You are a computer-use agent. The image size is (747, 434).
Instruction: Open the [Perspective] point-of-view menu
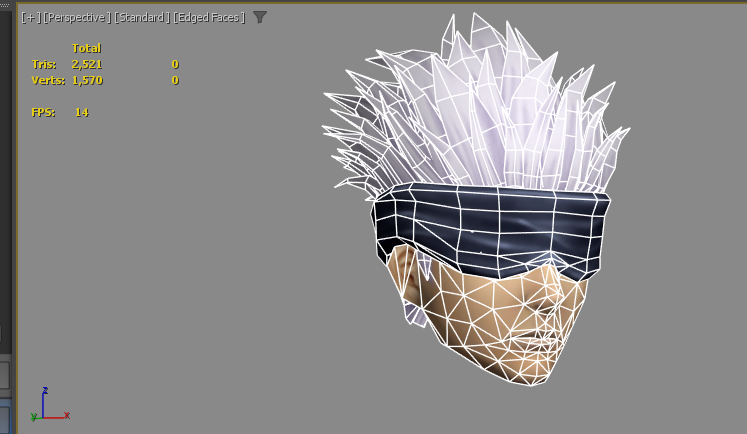coord(77,18)
